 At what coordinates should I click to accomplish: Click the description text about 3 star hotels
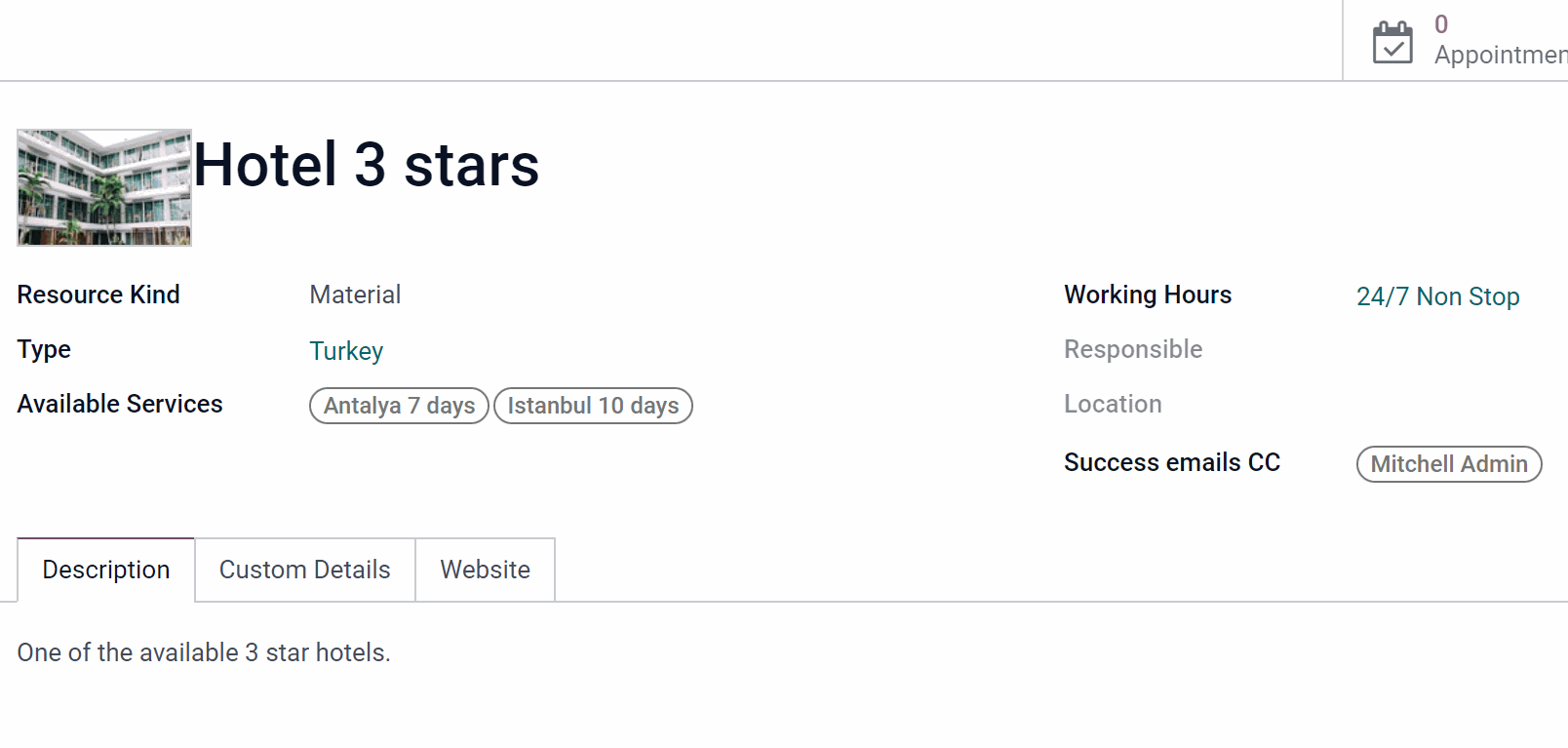click(x=204, y=652)
